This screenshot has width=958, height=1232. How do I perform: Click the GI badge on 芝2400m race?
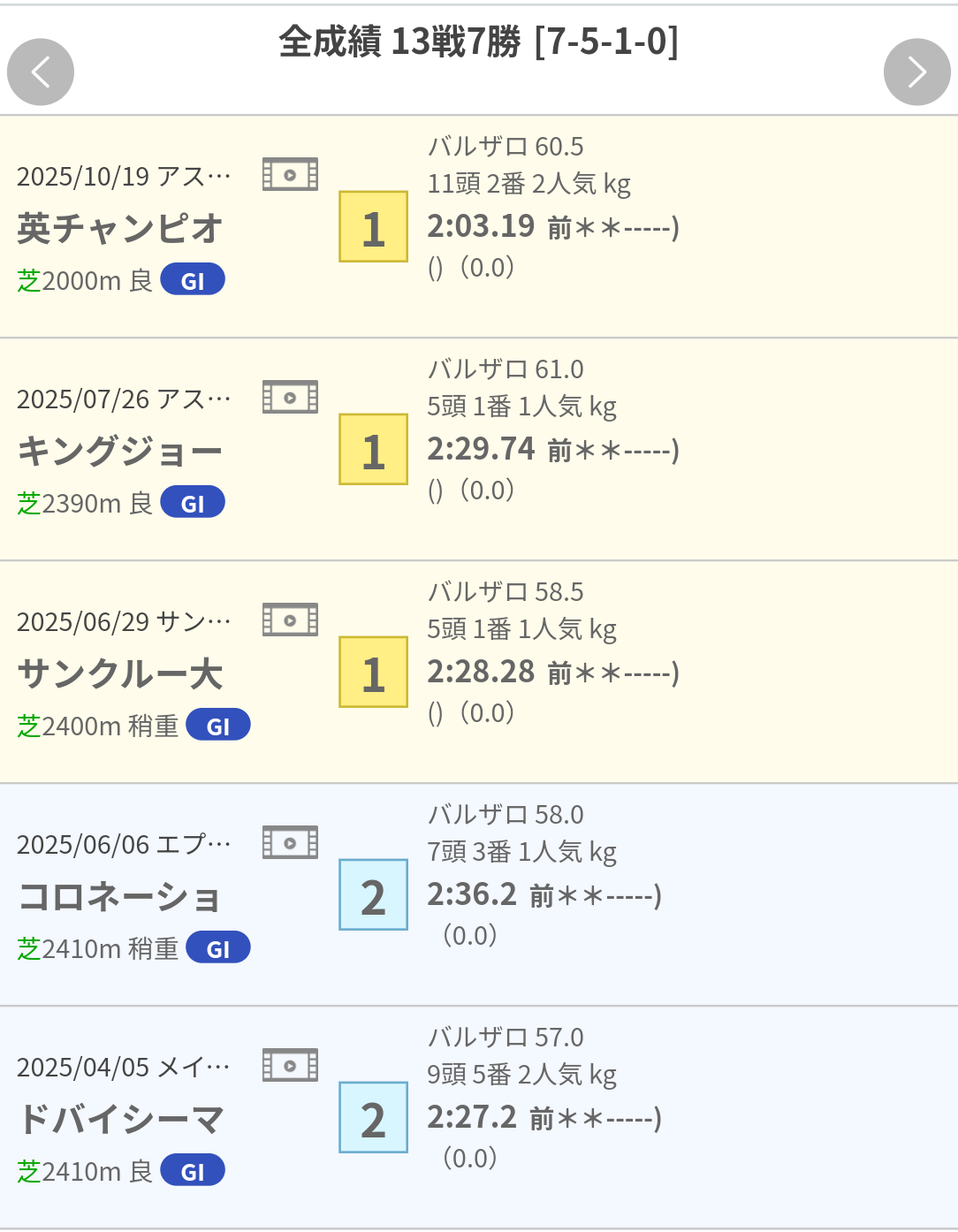point(218,726)
